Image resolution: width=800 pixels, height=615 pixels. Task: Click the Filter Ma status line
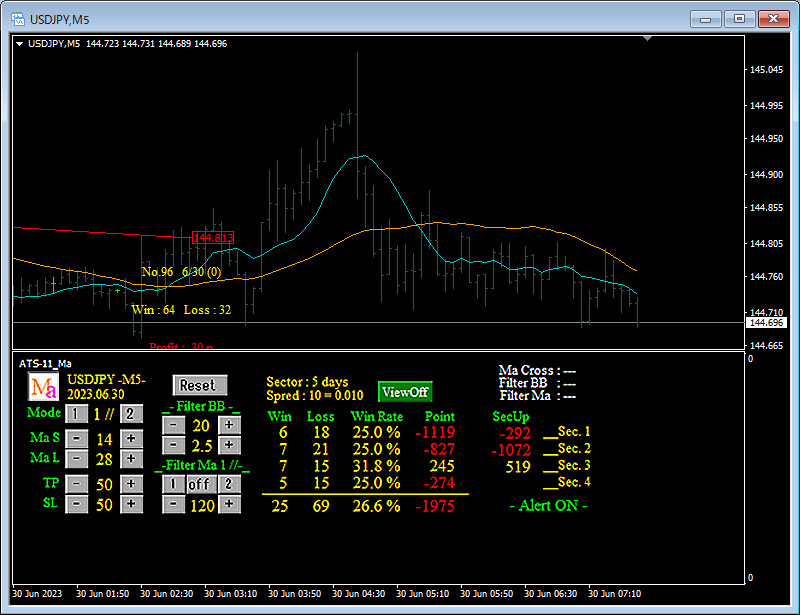pyautogui.click(x=537, y=396)
